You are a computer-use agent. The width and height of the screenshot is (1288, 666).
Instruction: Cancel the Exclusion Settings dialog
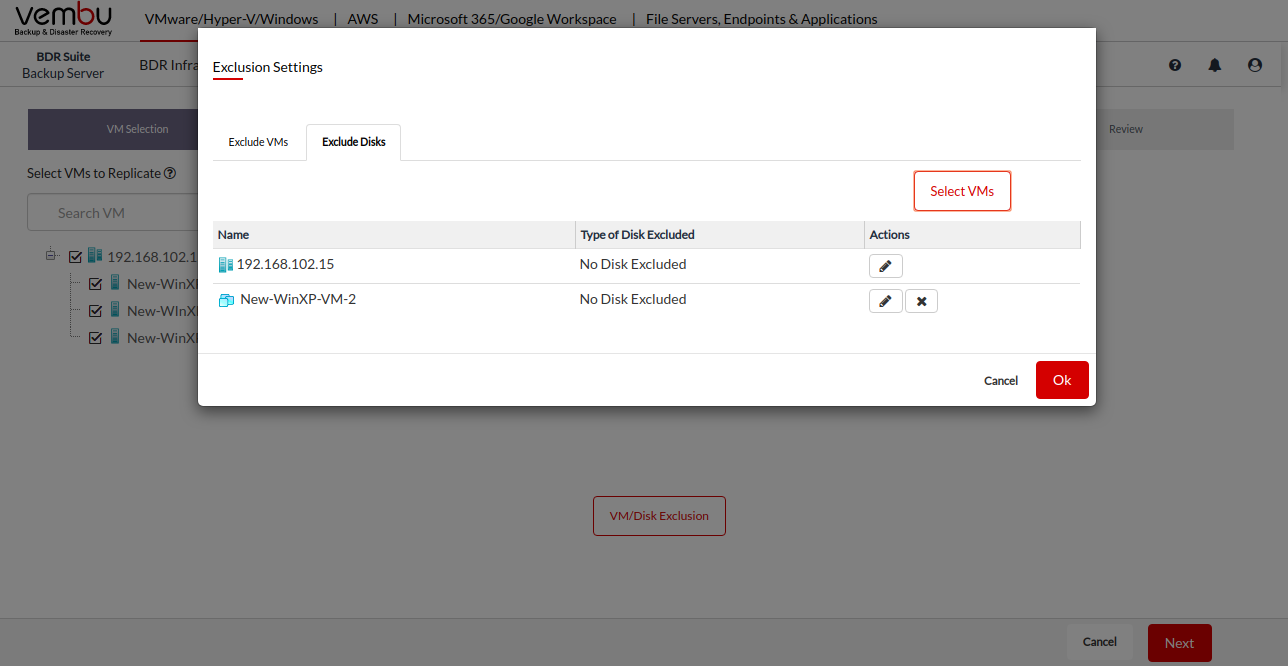tap(1000, 381)
